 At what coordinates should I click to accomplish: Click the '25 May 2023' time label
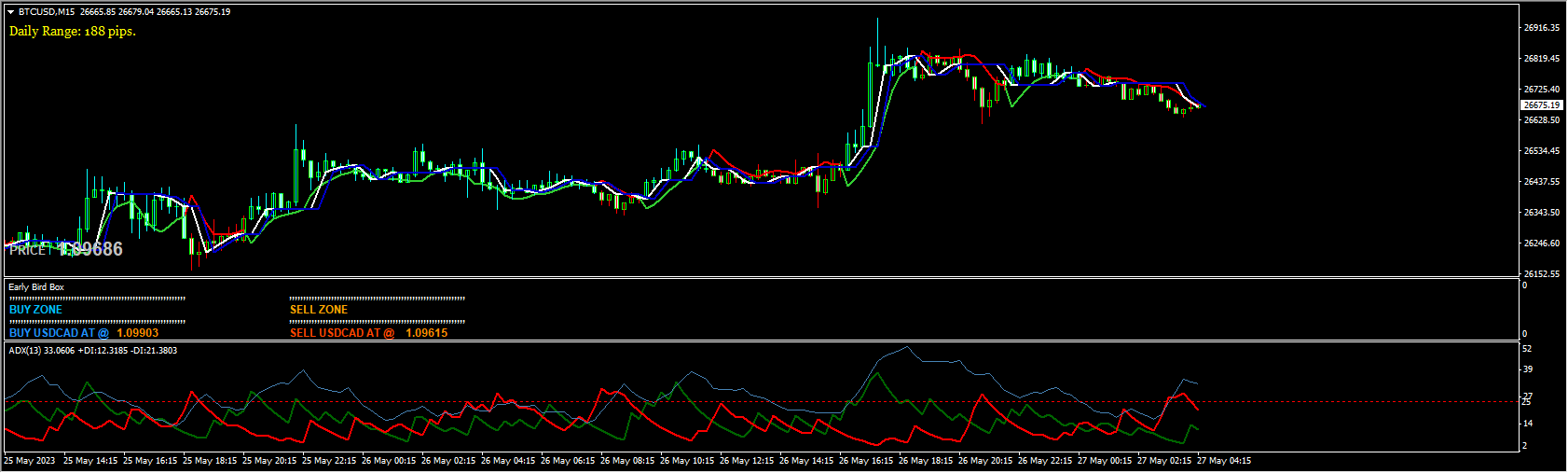click(30, 461)
